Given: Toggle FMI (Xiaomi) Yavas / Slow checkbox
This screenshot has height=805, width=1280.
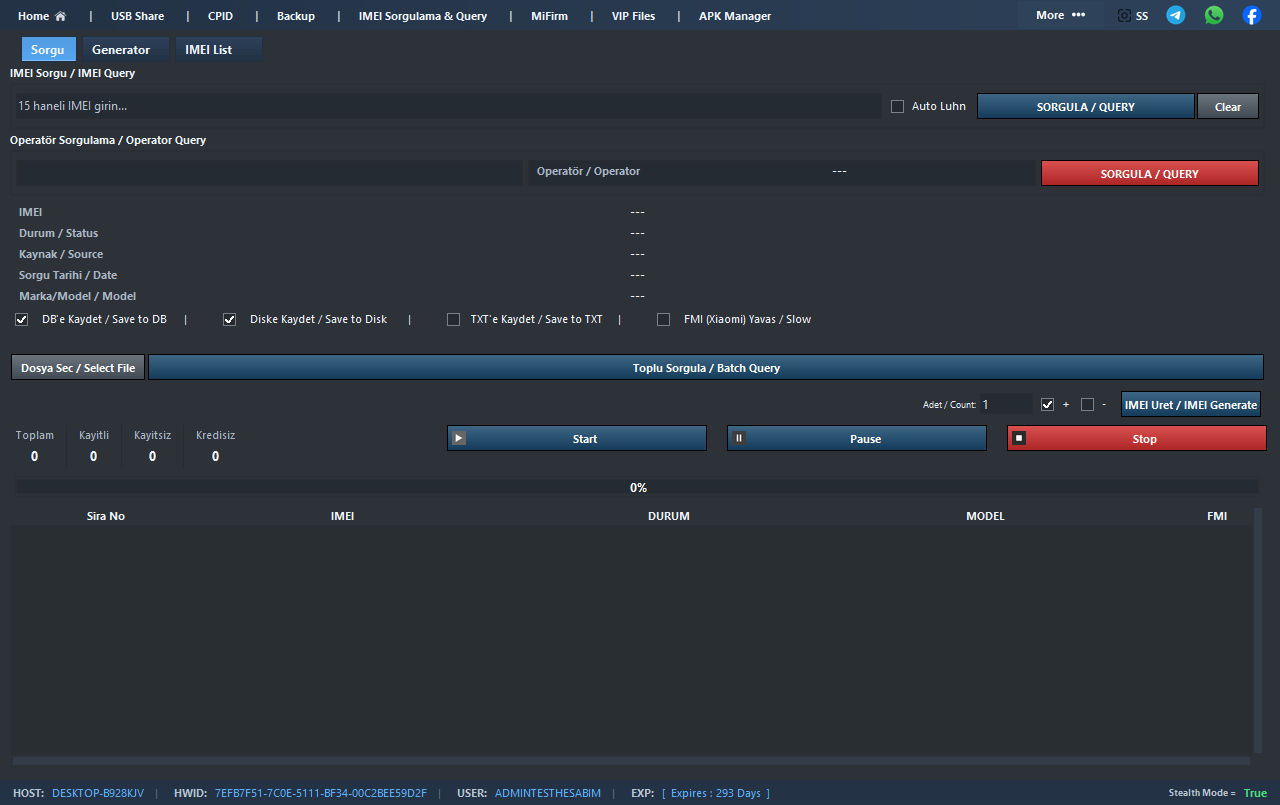Looking at the screenshot, I should [663, 320].
